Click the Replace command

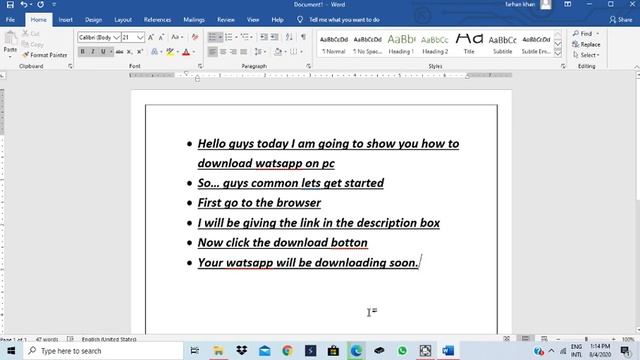[586, 44]
